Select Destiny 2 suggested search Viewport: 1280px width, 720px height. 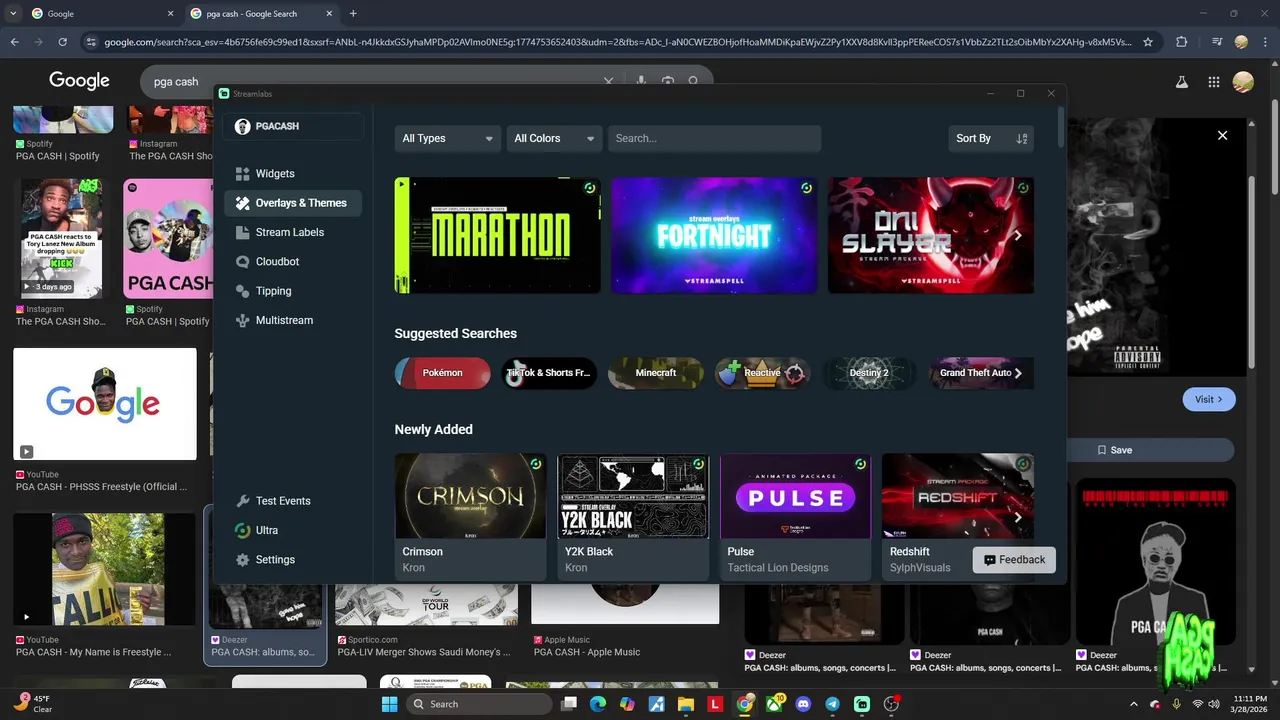[869, 373]
